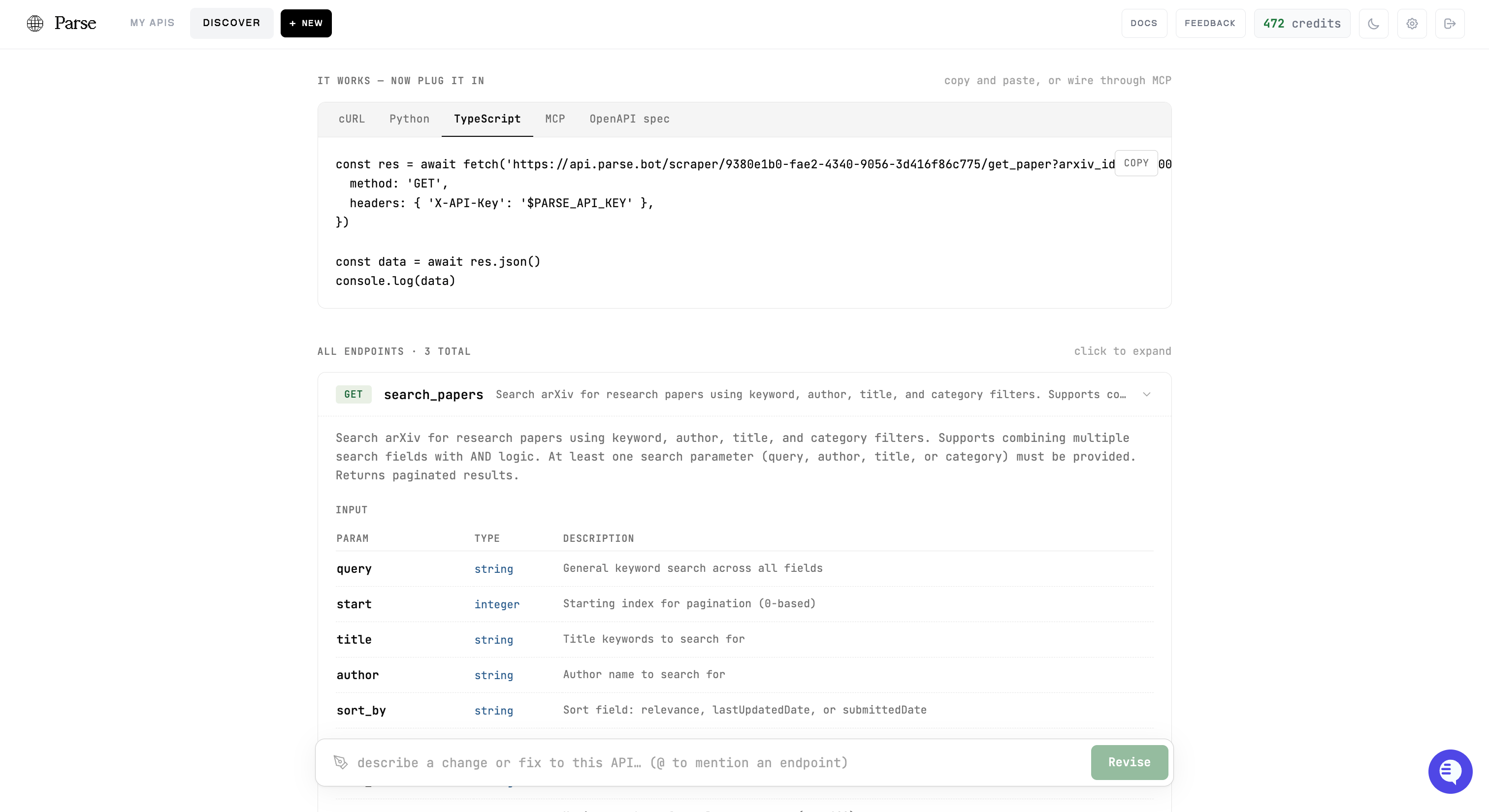This screenshot has height=812, width=1489.
Task: Select the TypeScript tab
Action: pos(486,119)
